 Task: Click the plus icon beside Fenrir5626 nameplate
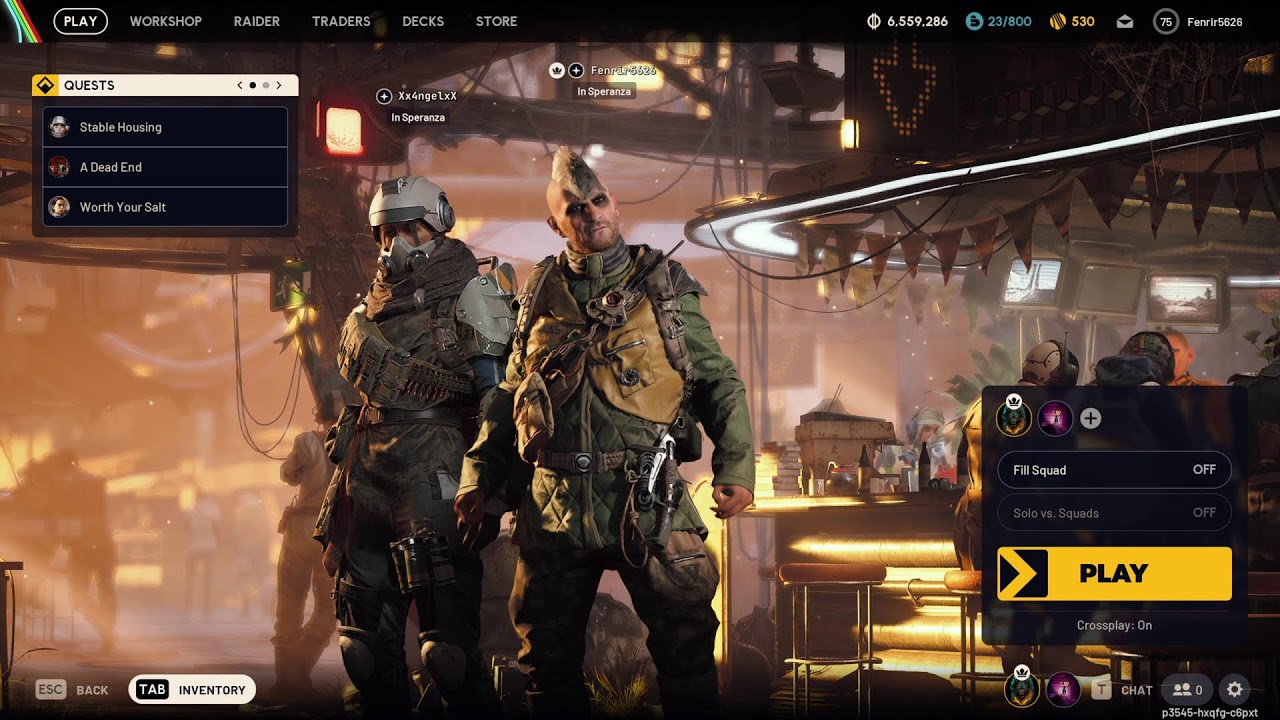[576, 70]
